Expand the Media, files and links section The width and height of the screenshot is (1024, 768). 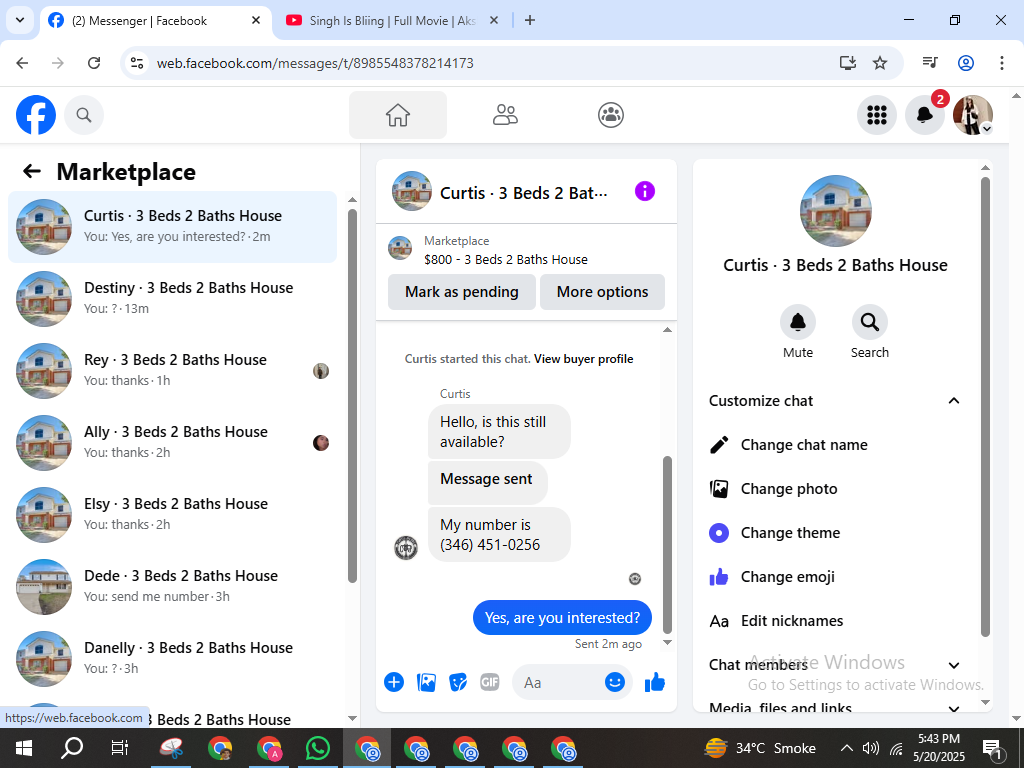coord(835,708)
